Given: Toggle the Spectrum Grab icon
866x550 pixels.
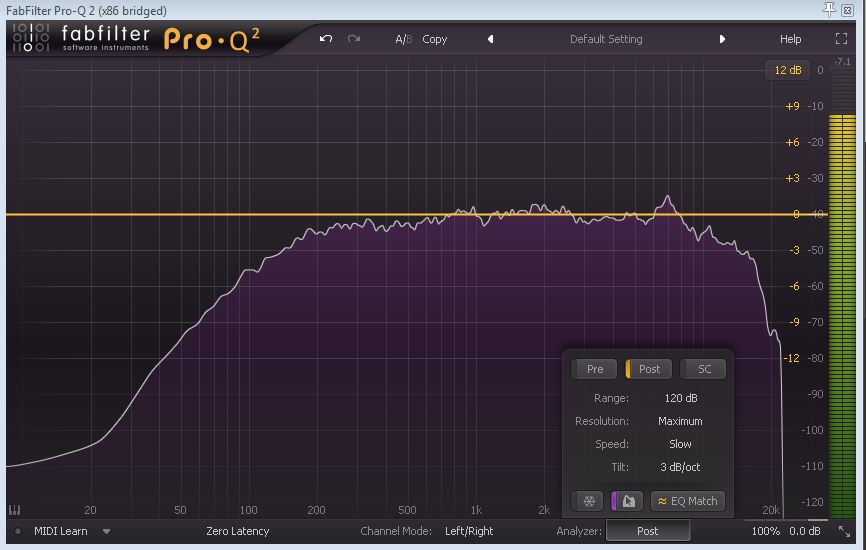Looking at the screenshot, I should [x=626, y=501].
